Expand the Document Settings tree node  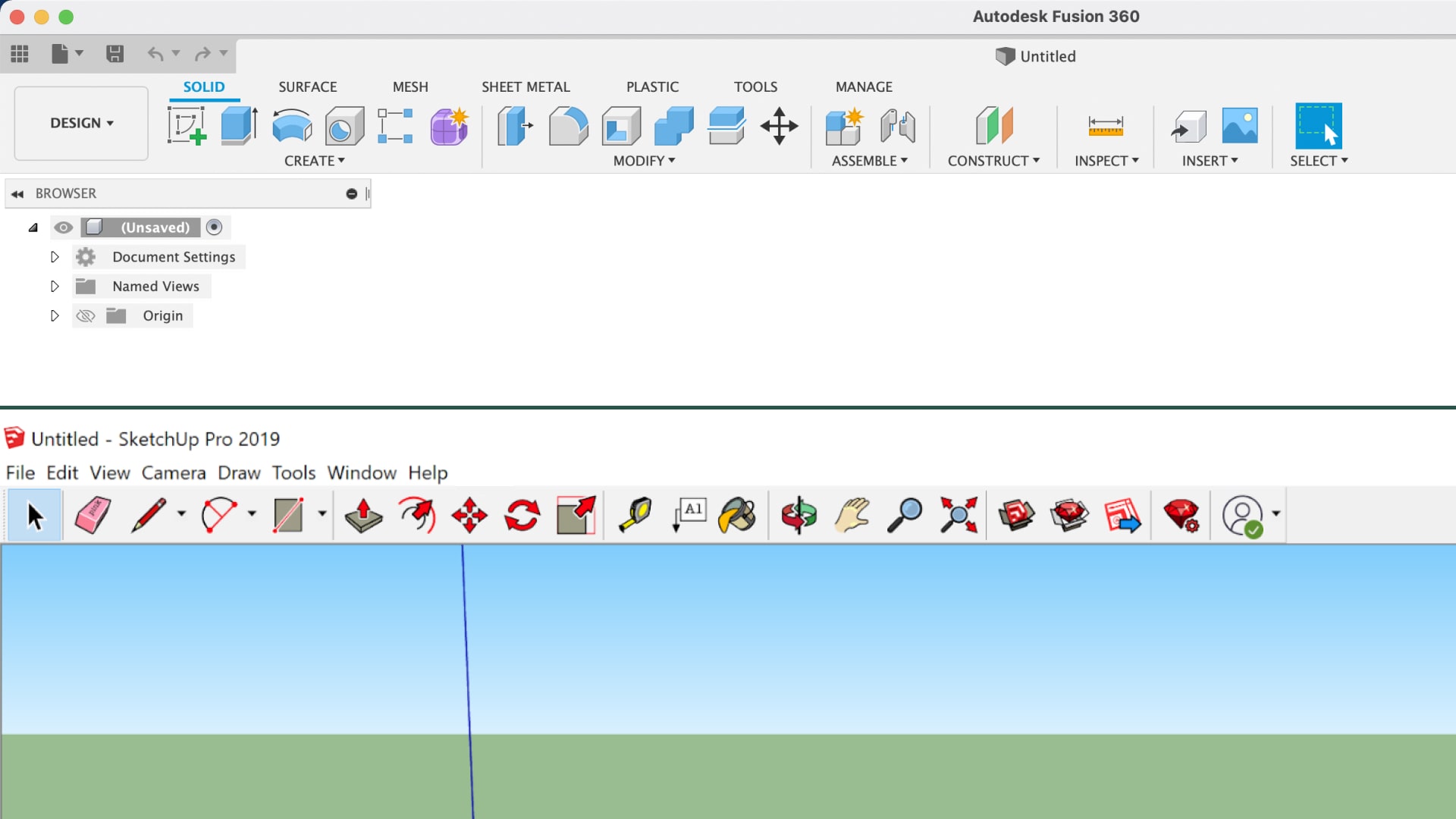55,257
